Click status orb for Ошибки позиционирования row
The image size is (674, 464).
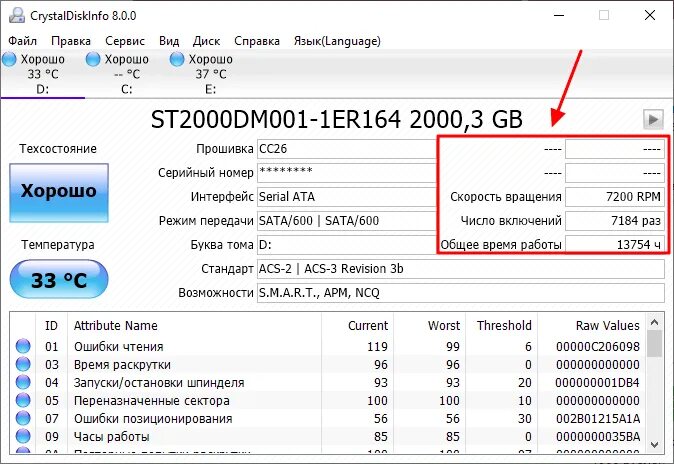pos(23,418)
